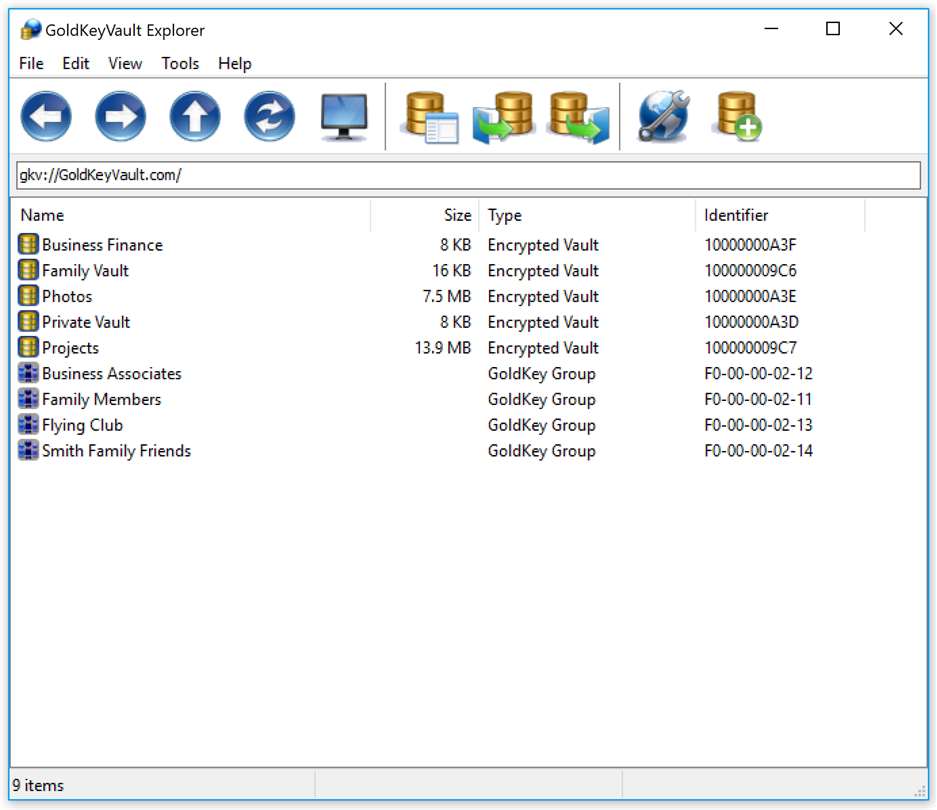Click the 13.9 MB size value
Image resolution: width=937 pixels, height=810 pixels.
[443, 347]
